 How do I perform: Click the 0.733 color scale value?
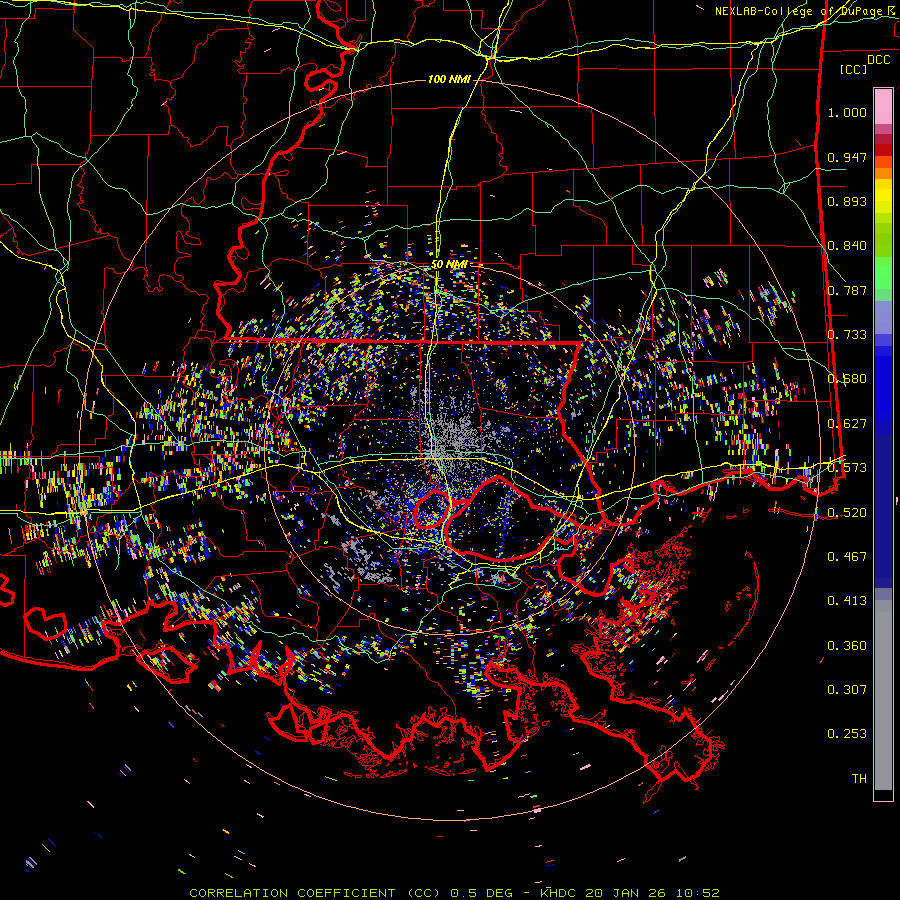tap(847, 335)
